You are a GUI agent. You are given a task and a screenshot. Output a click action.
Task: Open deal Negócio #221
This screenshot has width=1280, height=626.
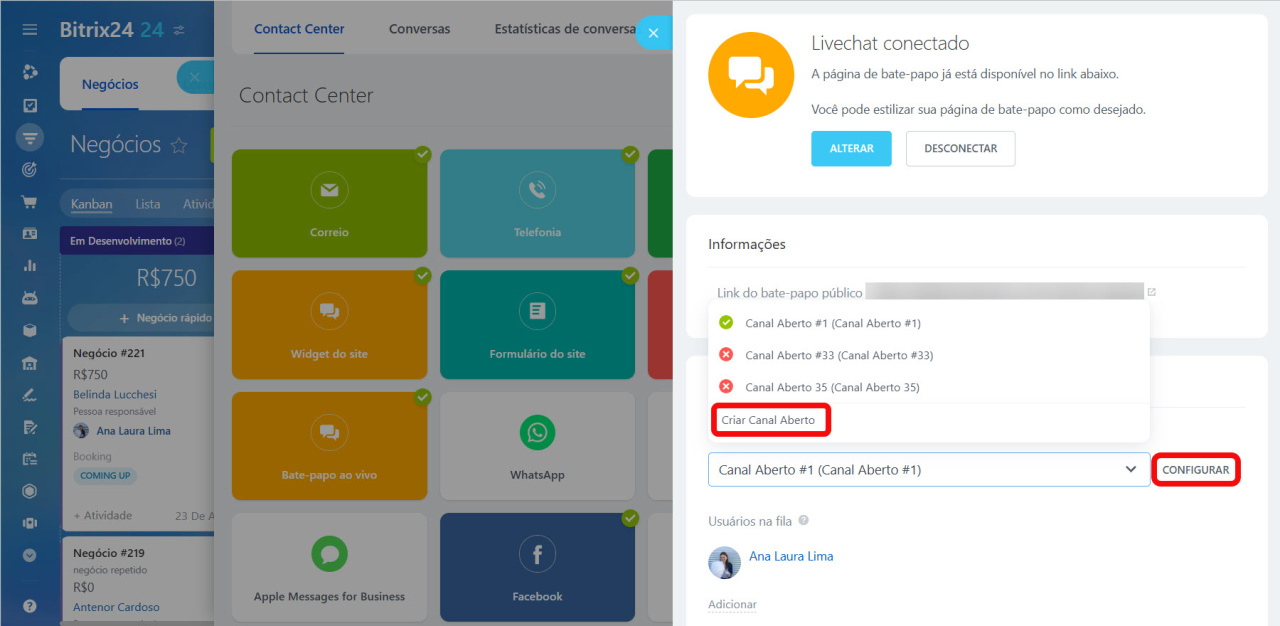[x=109, y=354]
